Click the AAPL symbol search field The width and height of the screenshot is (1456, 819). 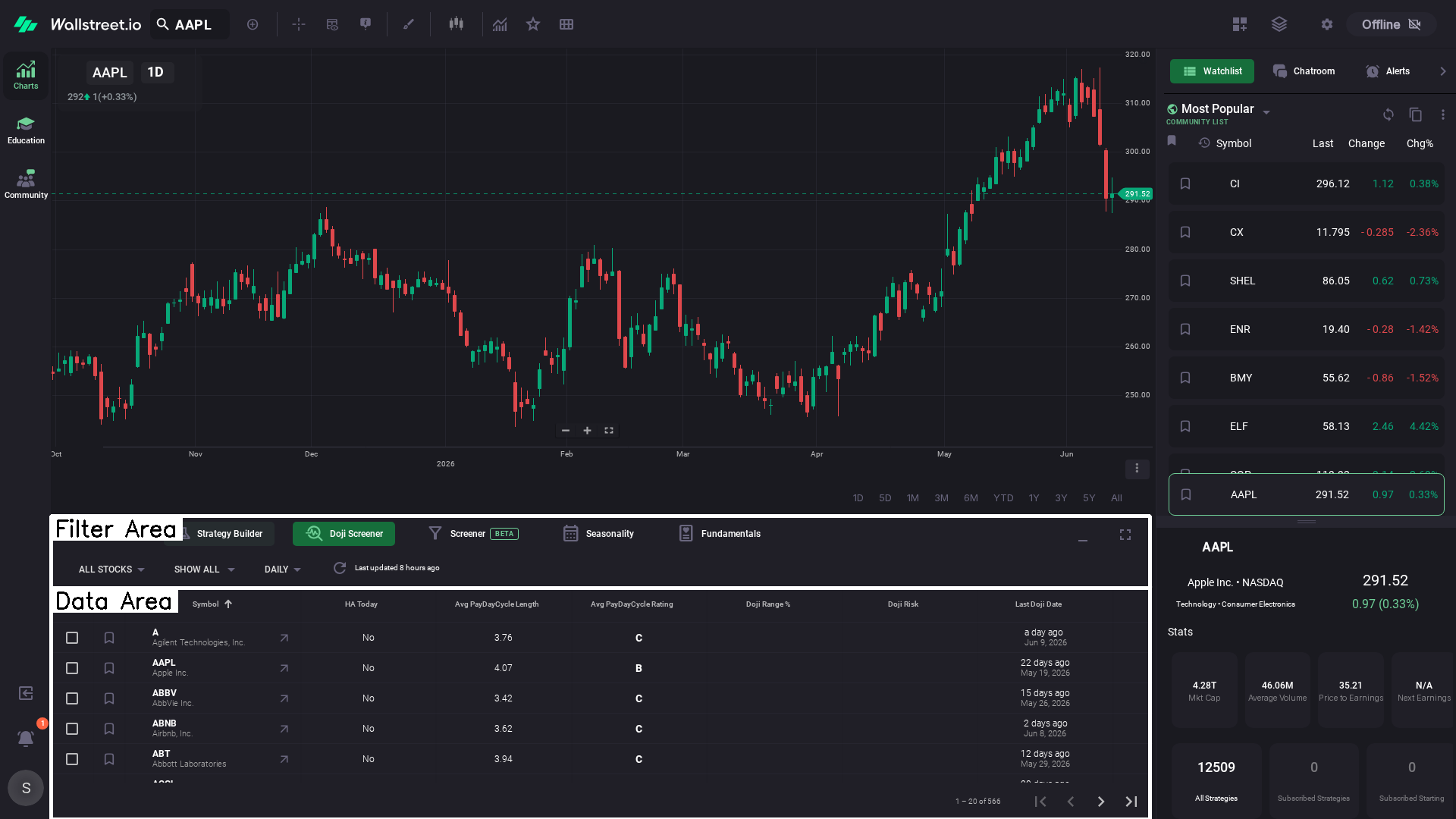point(190,24)
